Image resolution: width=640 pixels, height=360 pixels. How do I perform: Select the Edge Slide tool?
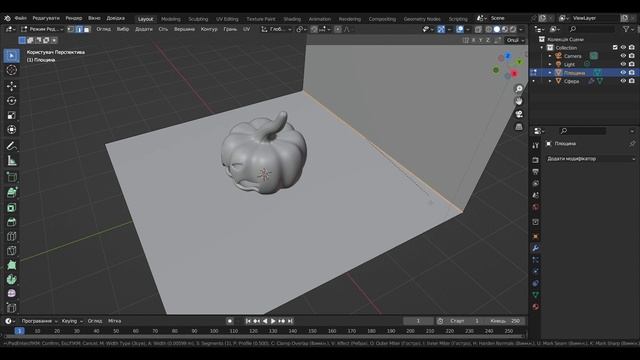point(11,307)
